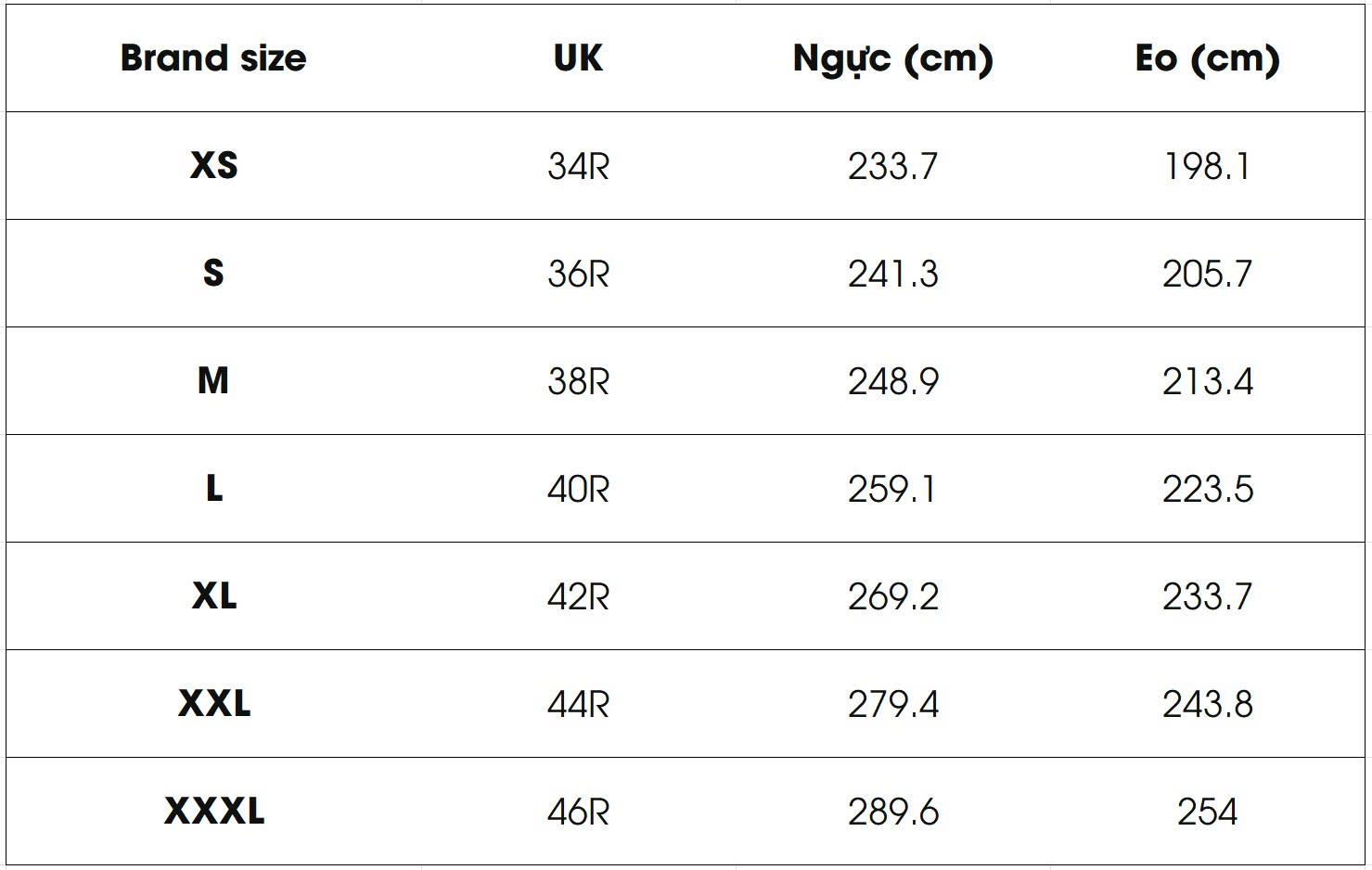Select the UK column header

coord(578,58)
